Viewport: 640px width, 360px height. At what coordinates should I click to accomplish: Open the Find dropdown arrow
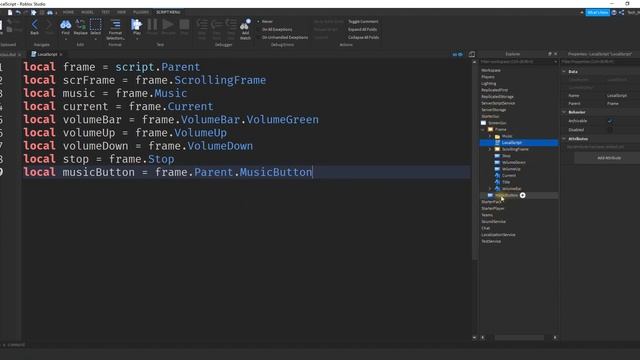click(65, 39)
